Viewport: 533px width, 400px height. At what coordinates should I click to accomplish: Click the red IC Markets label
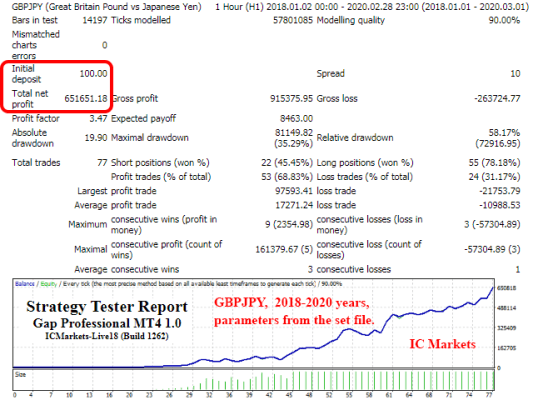(x=442, y=344)
